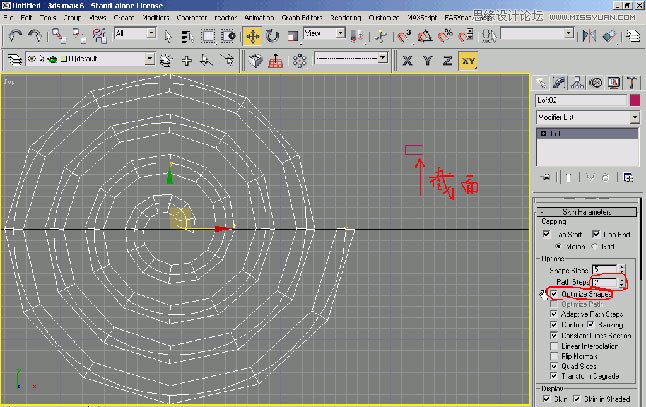Open the View reference coordinate dropdown
This screenshot has width=646, height=407.
(324, 34)
